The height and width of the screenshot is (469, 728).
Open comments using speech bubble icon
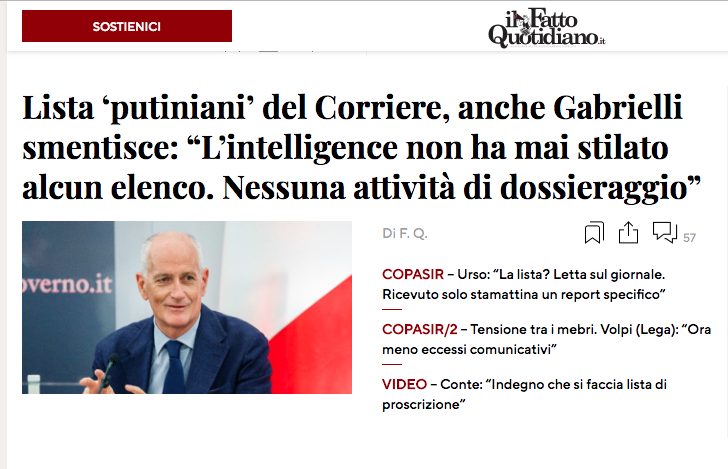(x=665, y=232)
